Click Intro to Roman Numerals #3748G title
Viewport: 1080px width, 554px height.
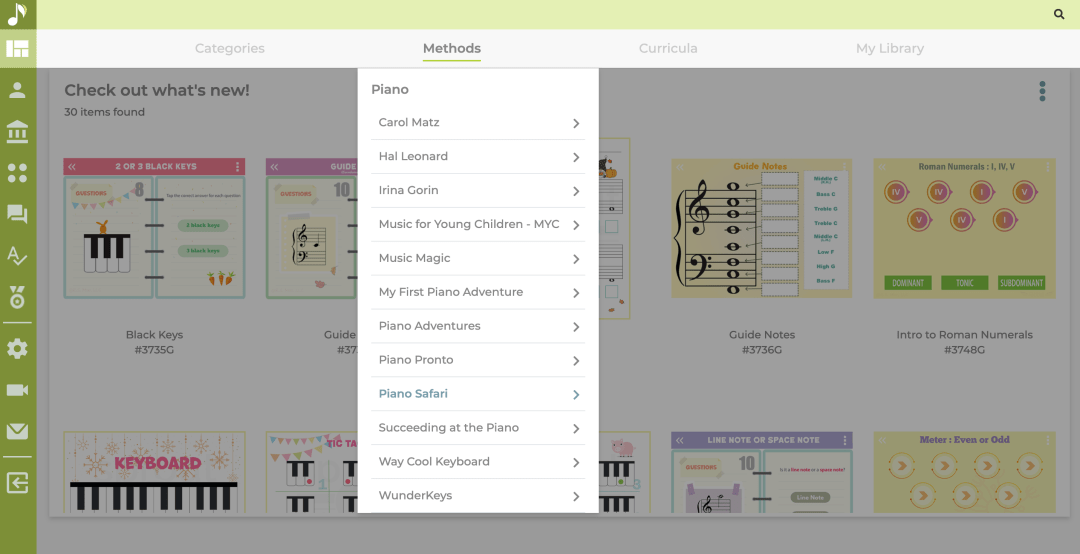[x=964, y=342]
